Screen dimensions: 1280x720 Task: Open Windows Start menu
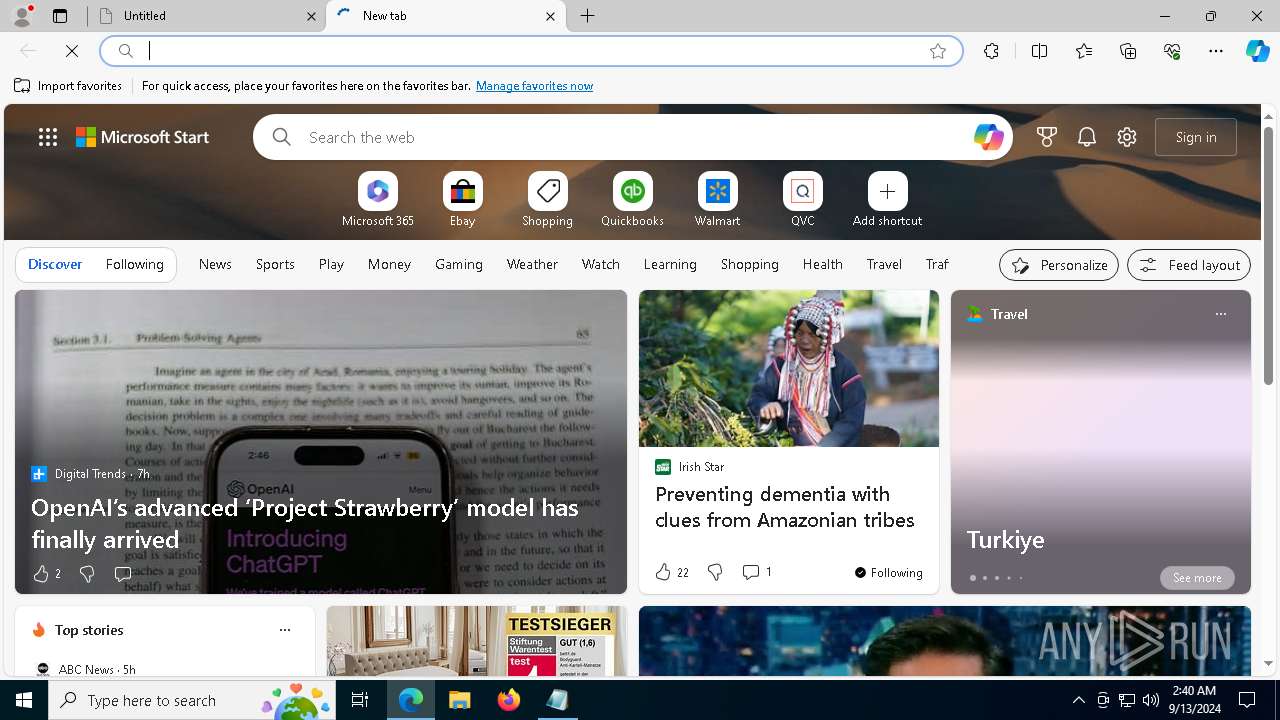[24, 700]
